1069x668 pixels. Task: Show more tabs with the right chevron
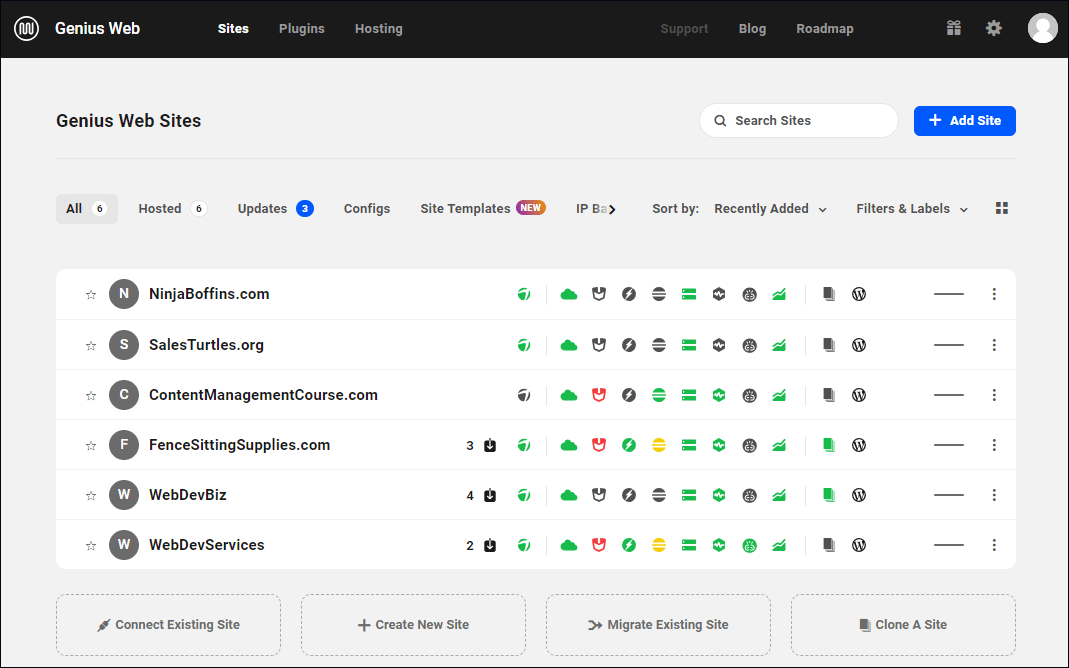612,209
